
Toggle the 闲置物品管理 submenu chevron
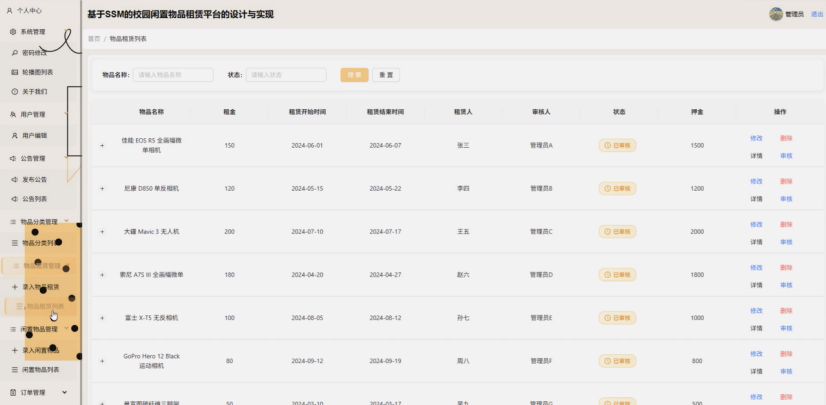pos(66,329)
